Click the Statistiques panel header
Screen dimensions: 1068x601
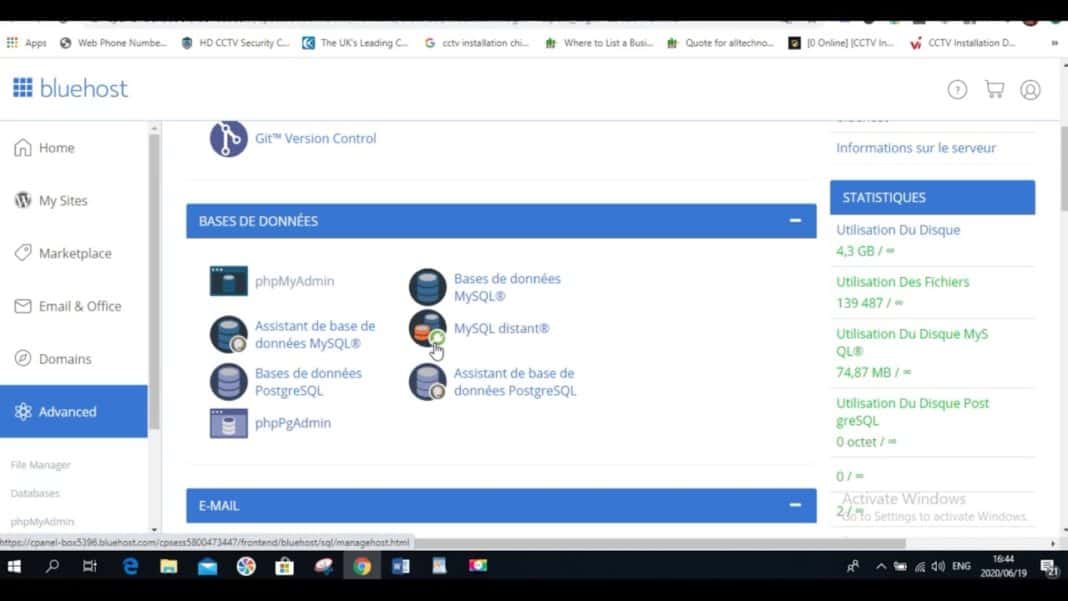pyautogui.click(x=932, y=198)
